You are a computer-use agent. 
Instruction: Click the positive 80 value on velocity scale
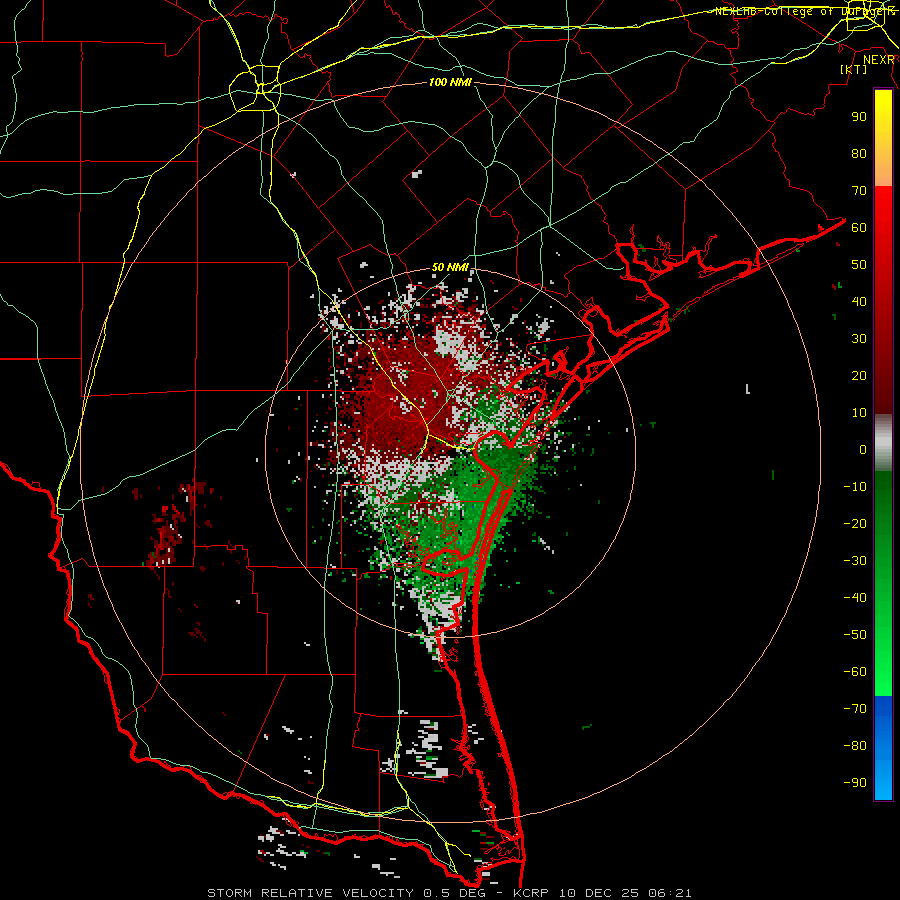point(859,153)
